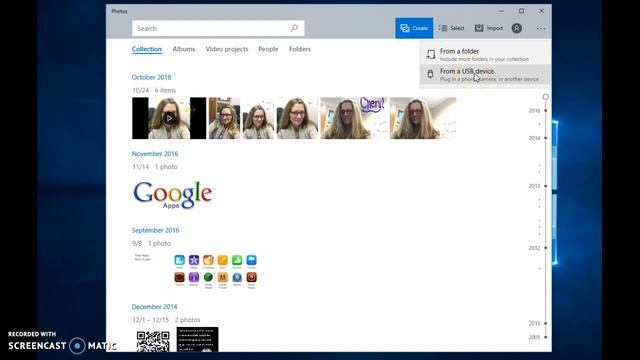
Task: Switch to the Collection tab
Action: click(147, 49)
